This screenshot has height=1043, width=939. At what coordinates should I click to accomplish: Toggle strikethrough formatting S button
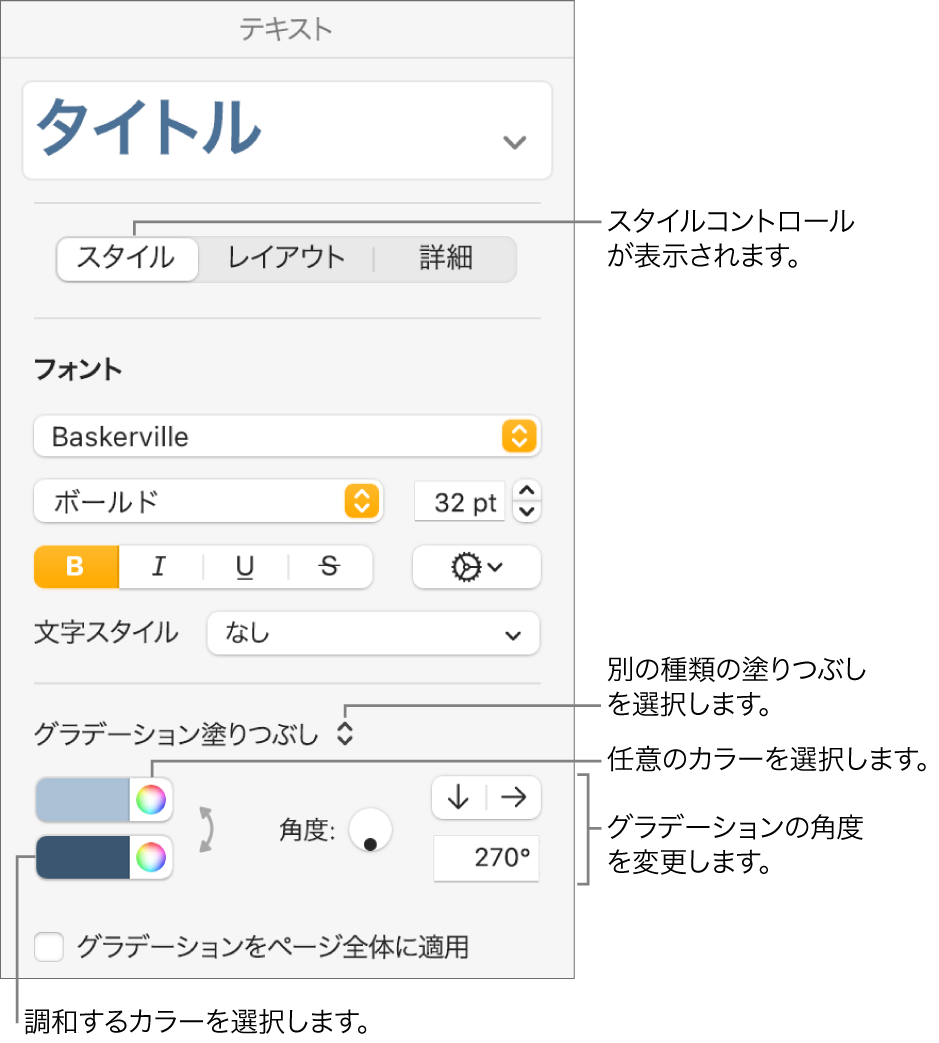pyautogui.click(x=330, y=567)
